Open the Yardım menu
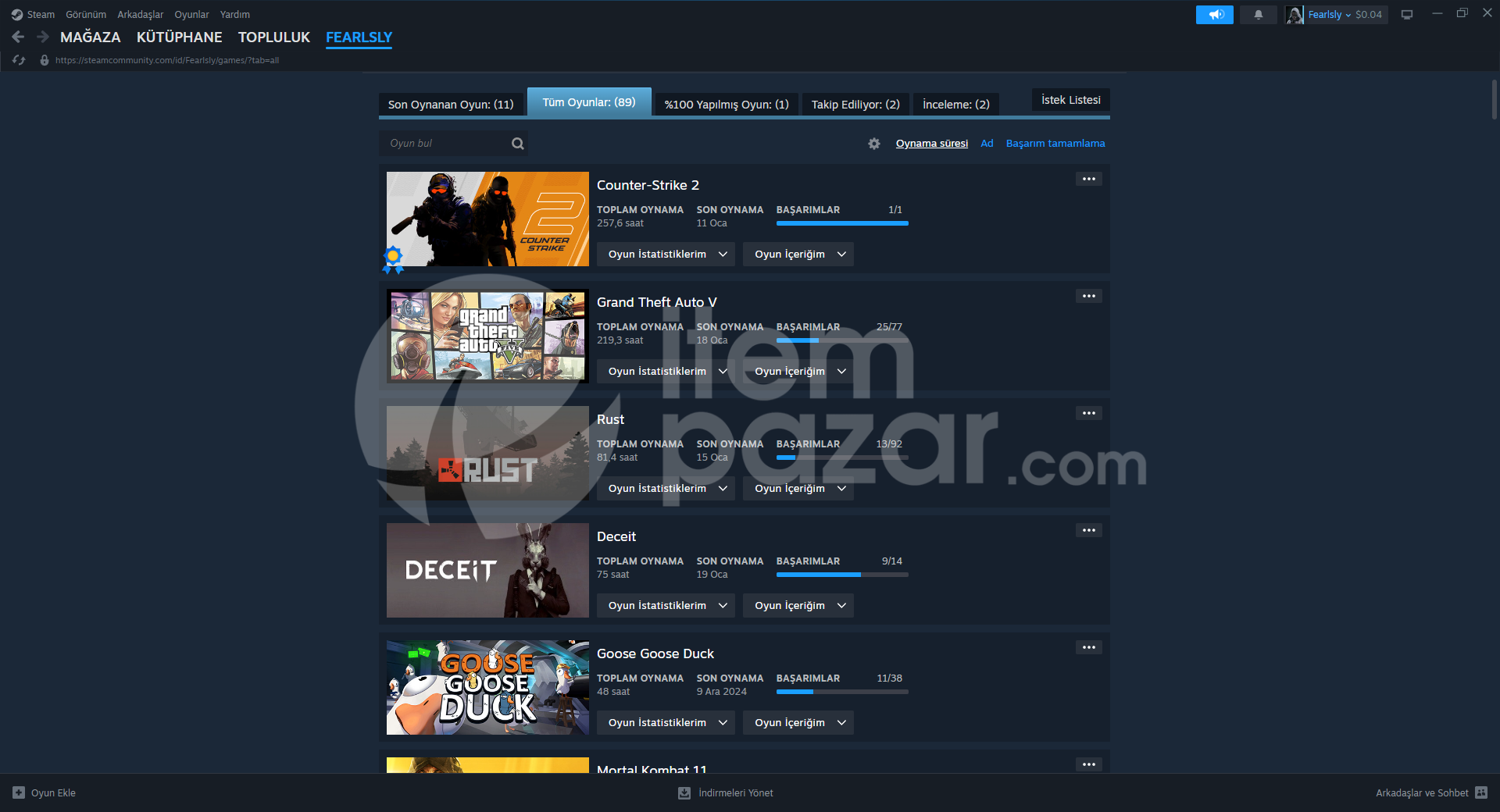This screenshot has height=812, width=1500. click(x=235, y=15)
